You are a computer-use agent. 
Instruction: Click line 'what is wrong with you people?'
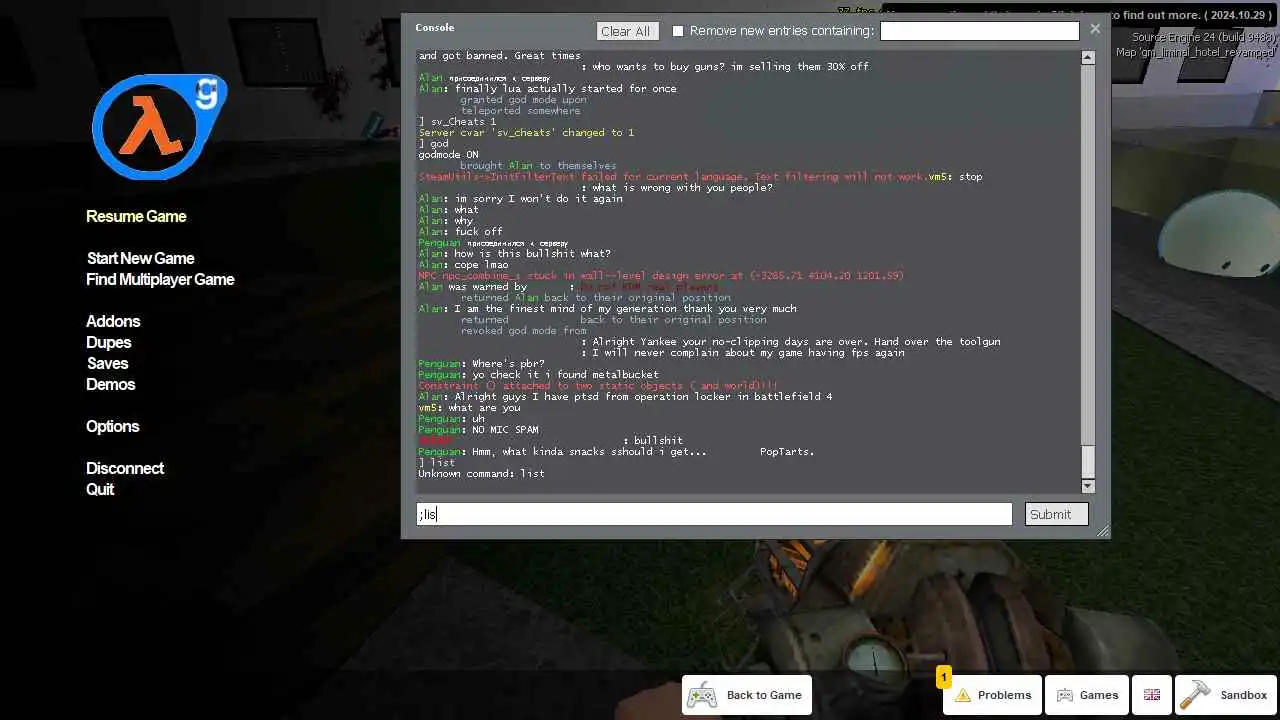[677, 188]
